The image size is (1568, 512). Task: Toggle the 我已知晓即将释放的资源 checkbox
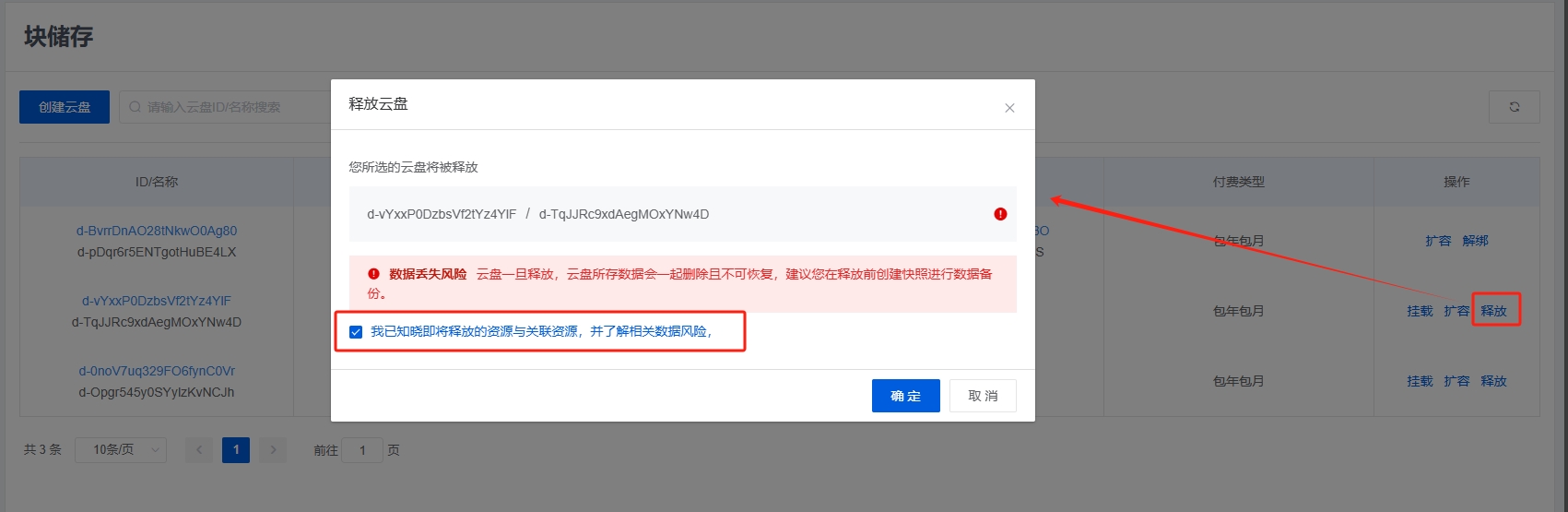[x=356, y=332]
